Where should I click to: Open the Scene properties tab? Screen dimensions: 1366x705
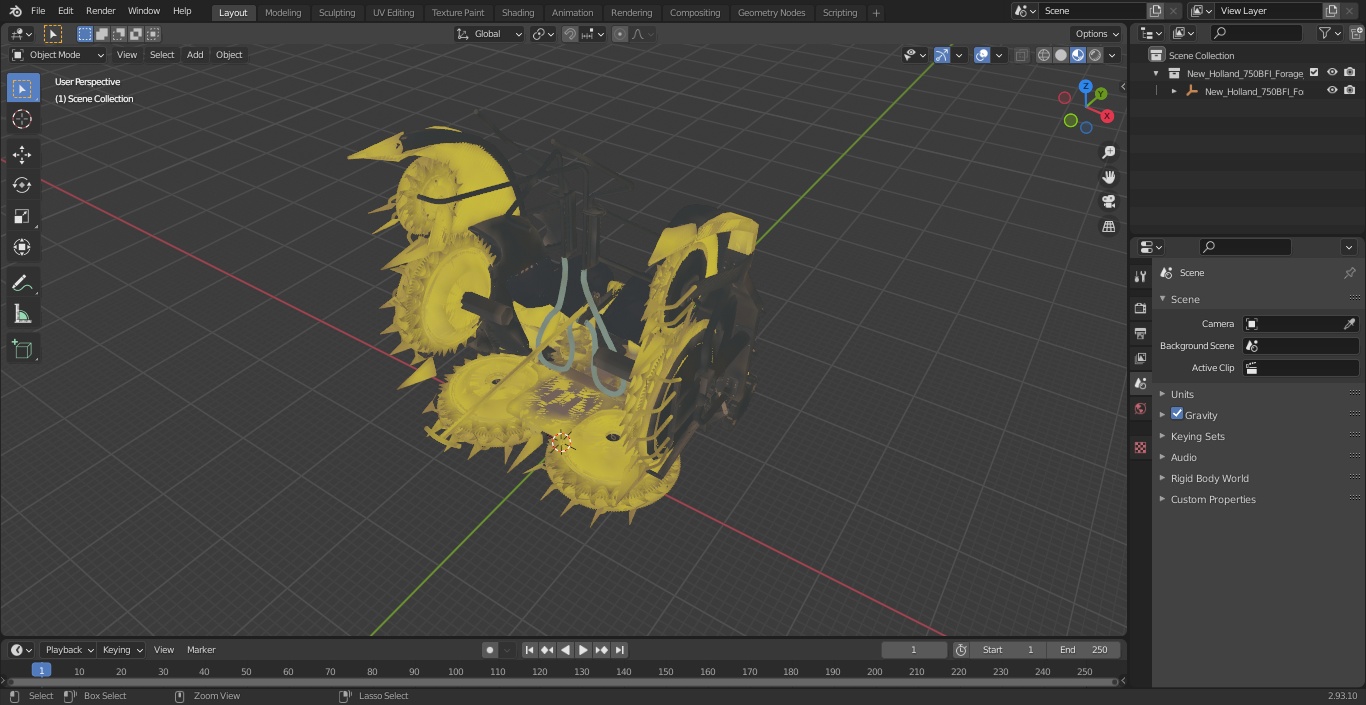1140,383
